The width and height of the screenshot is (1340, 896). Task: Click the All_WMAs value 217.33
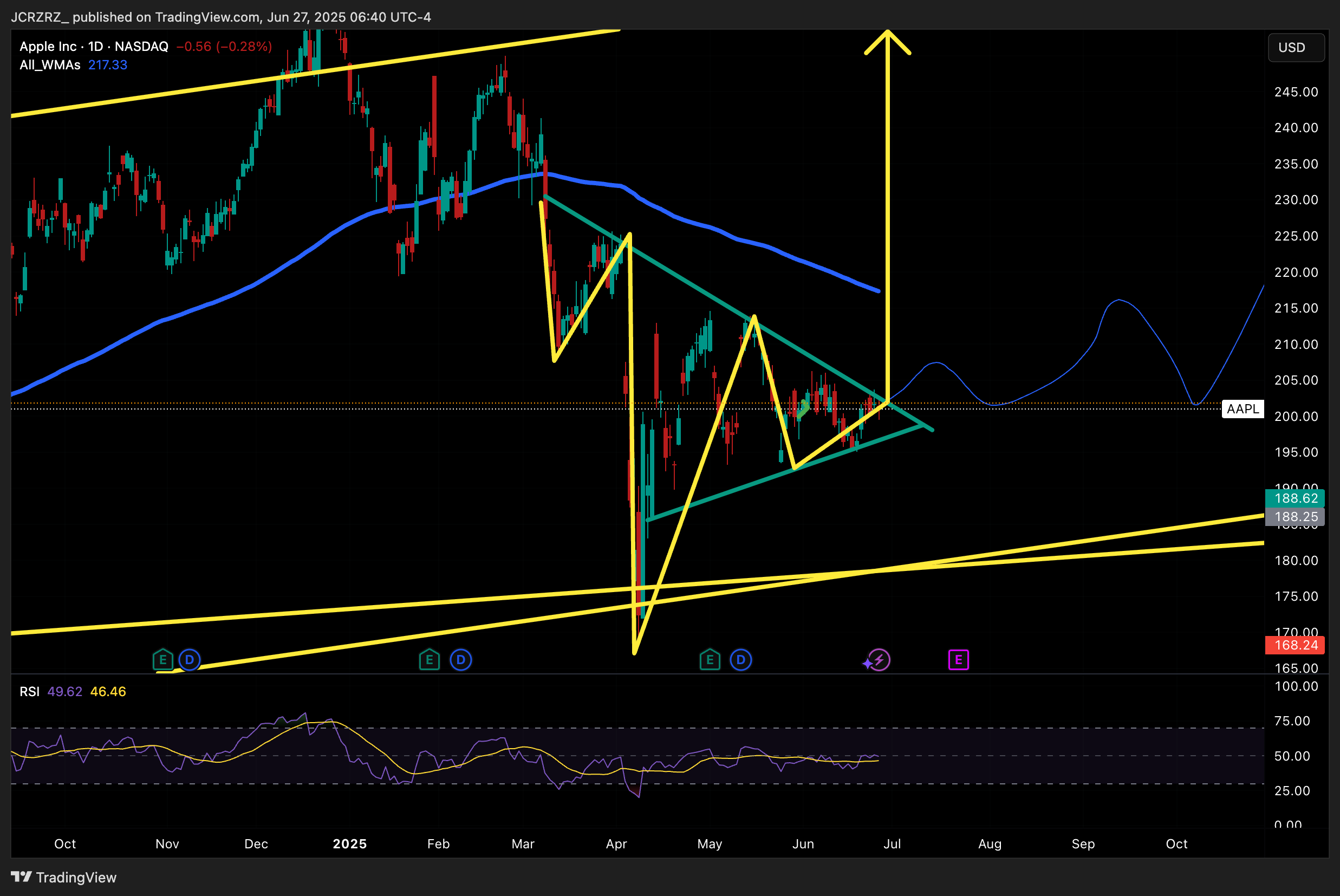point(107,64)
